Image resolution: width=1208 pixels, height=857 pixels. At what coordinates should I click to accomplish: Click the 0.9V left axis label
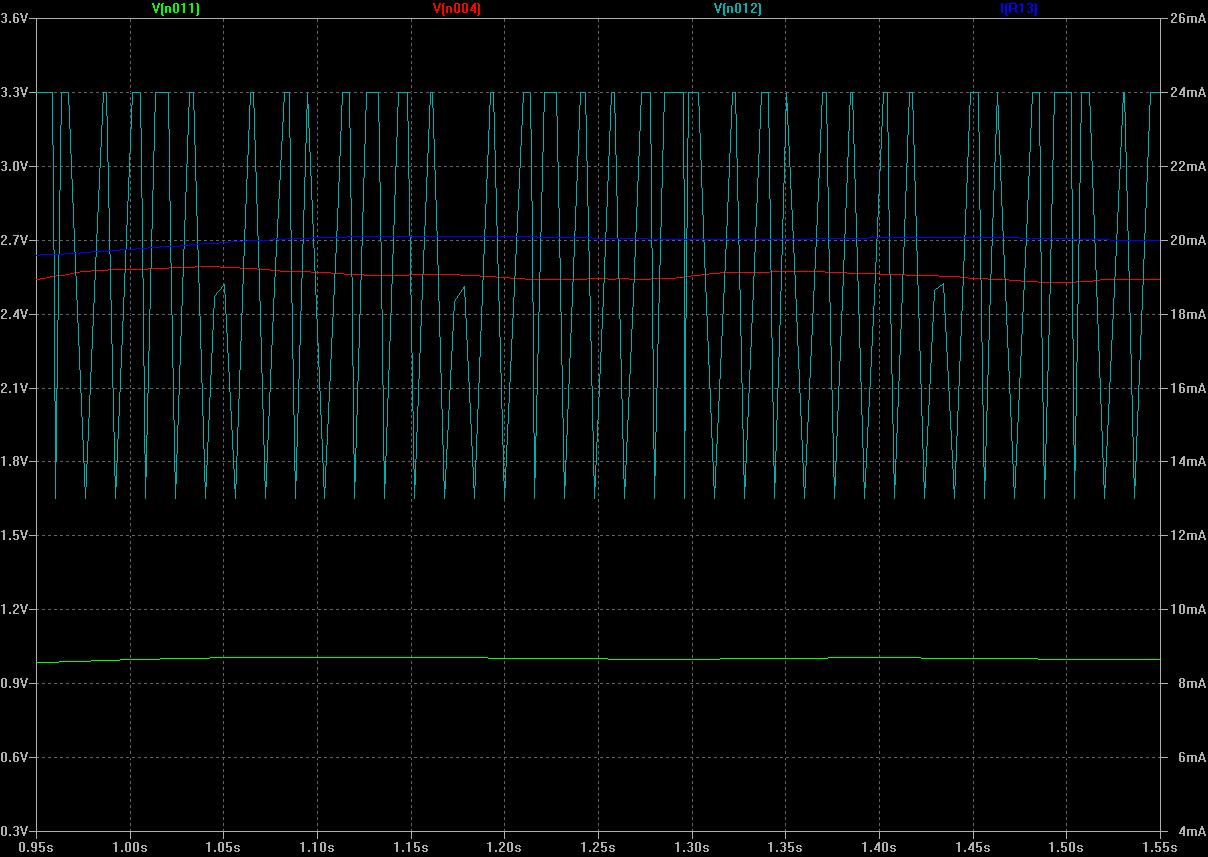coord(15,683)
